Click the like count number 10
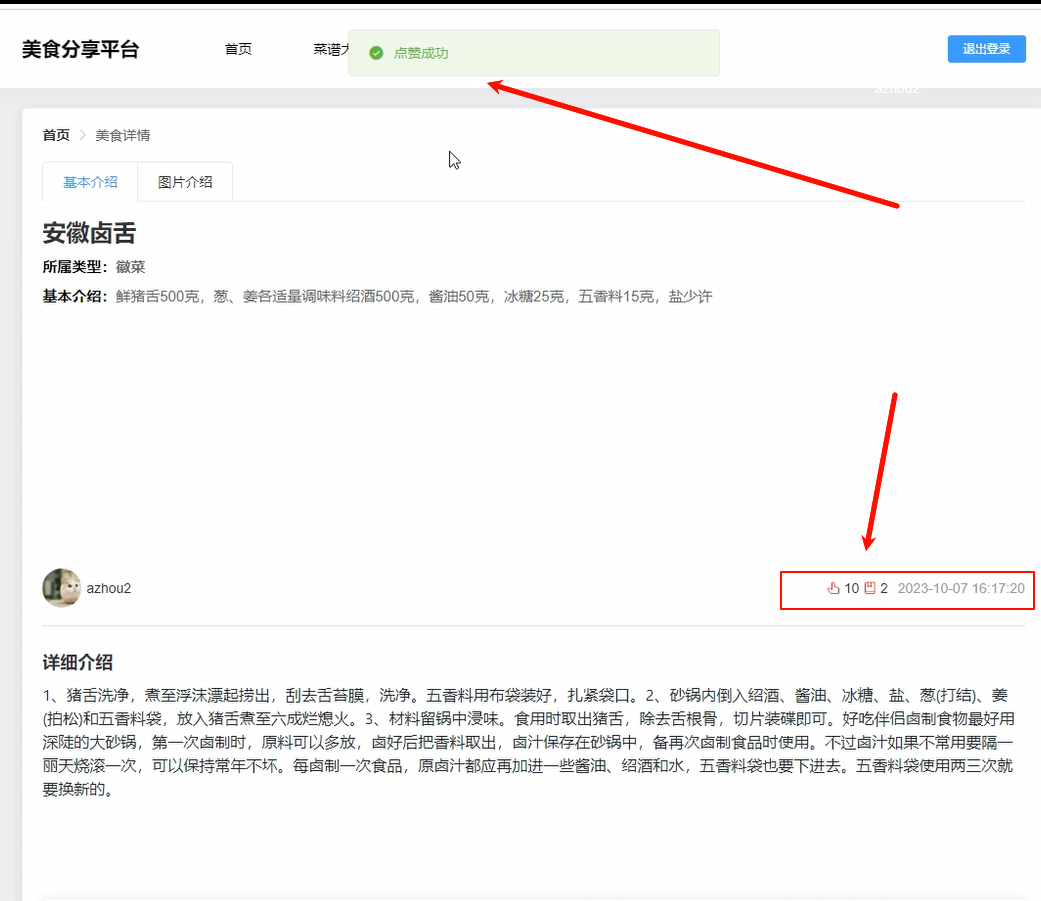1041x901 pixels. pos(851,588)
